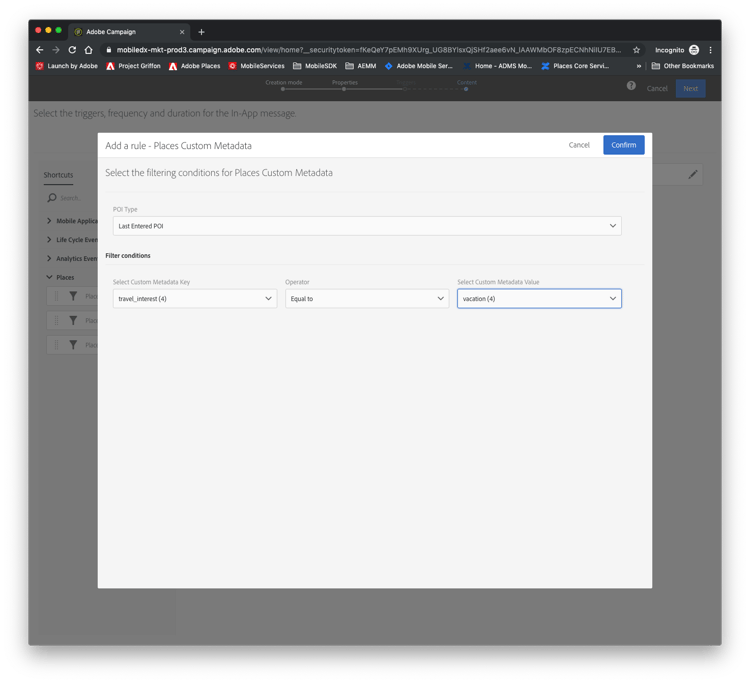Show more bookmarks with the chevron
750x683 pixels.
point(639,66)
